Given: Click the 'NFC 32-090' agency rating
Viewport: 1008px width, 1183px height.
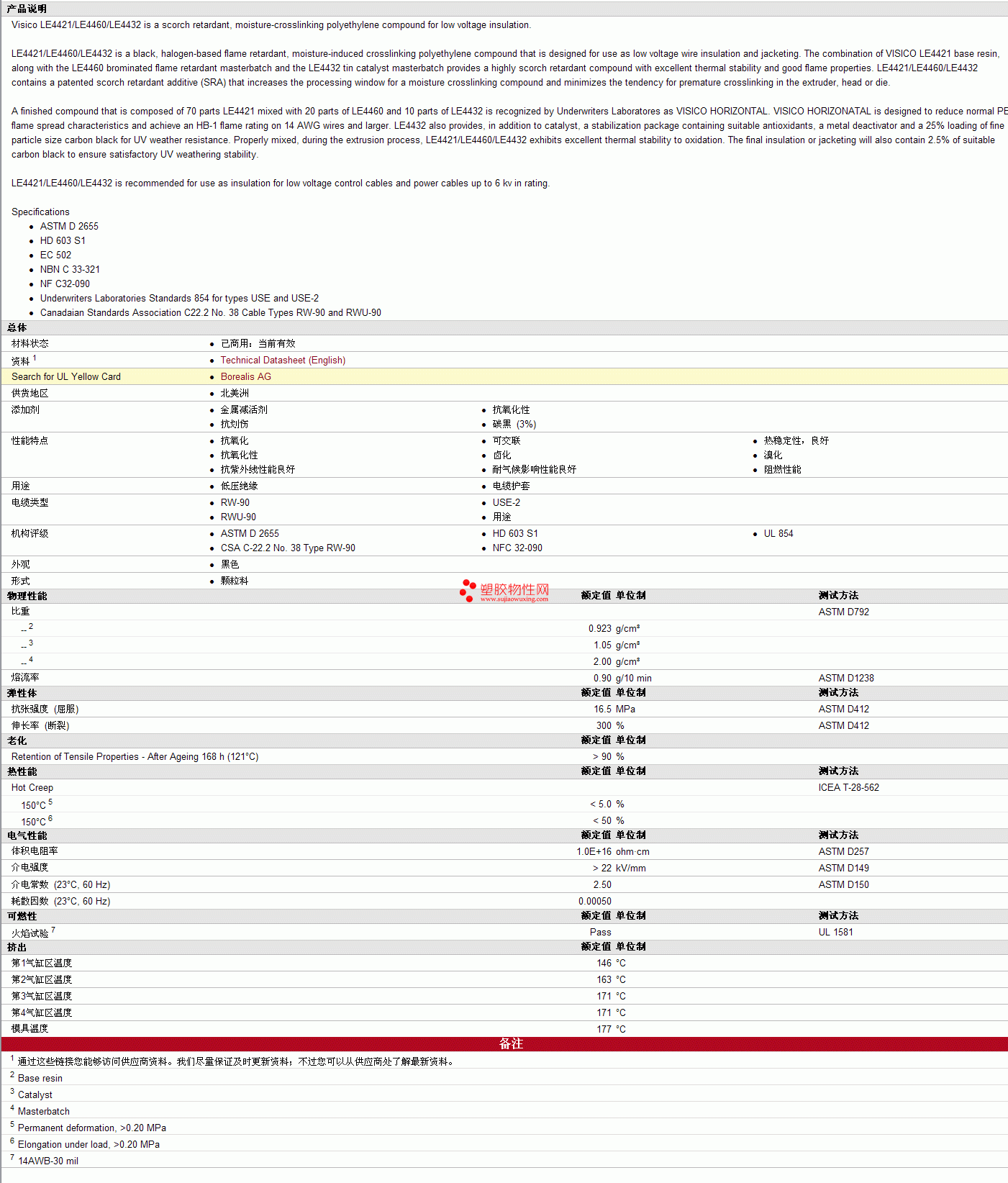Looking at the screenshot, I should click(517, 548).
